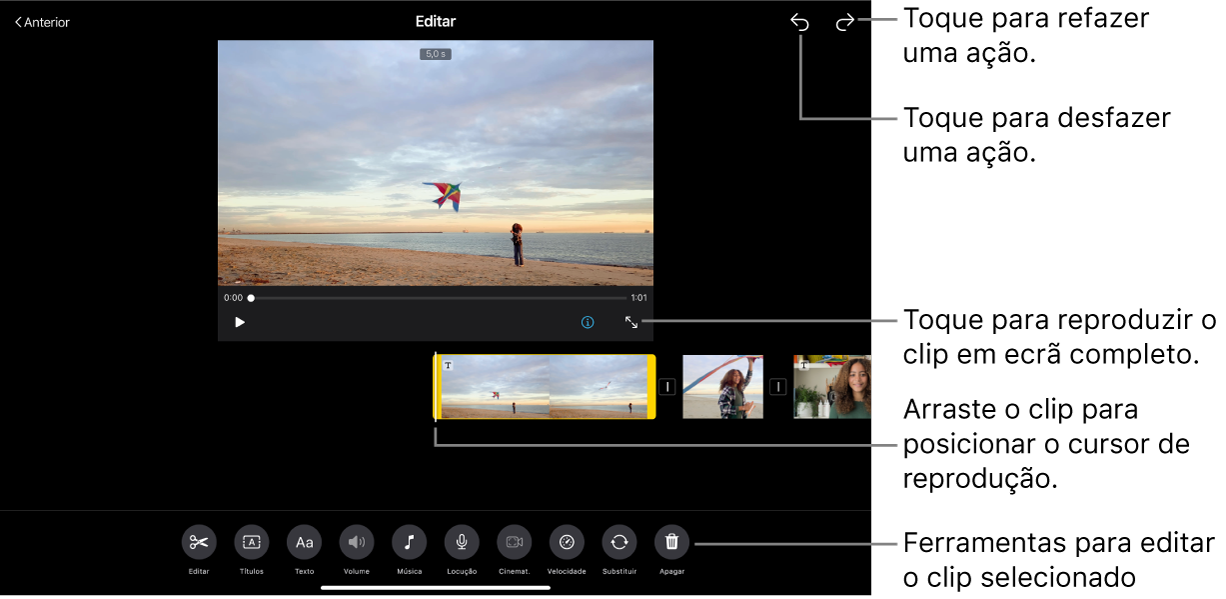
Task: Select the smiling woman selfie clip
Action: click(x=832, y=387)
